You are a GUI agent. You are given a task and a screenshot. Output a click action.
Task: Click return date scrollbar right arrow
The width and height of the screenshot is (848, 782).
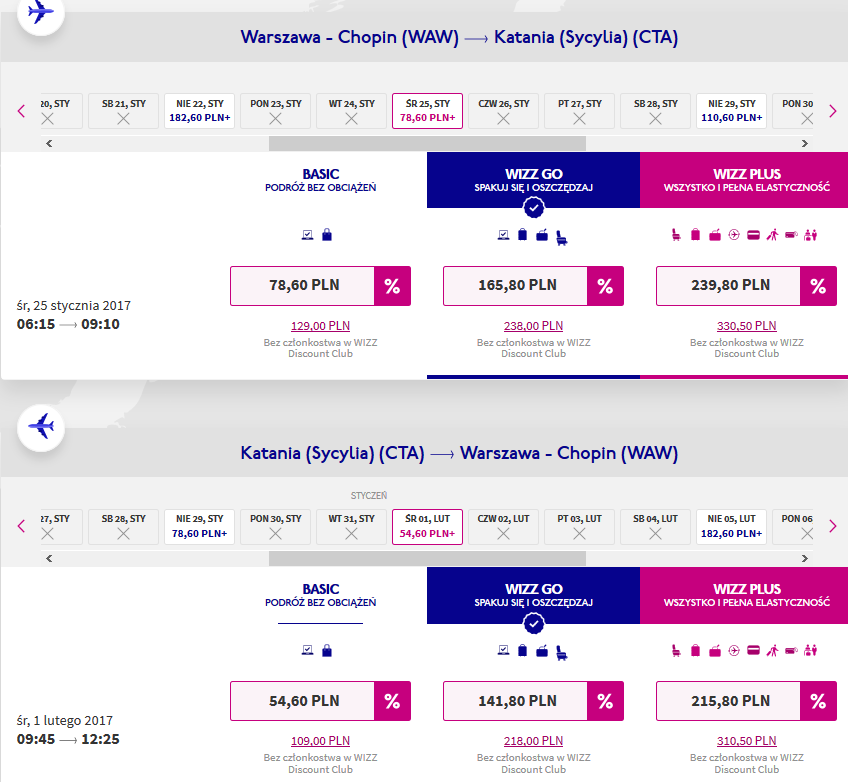(x=805, y=558)
